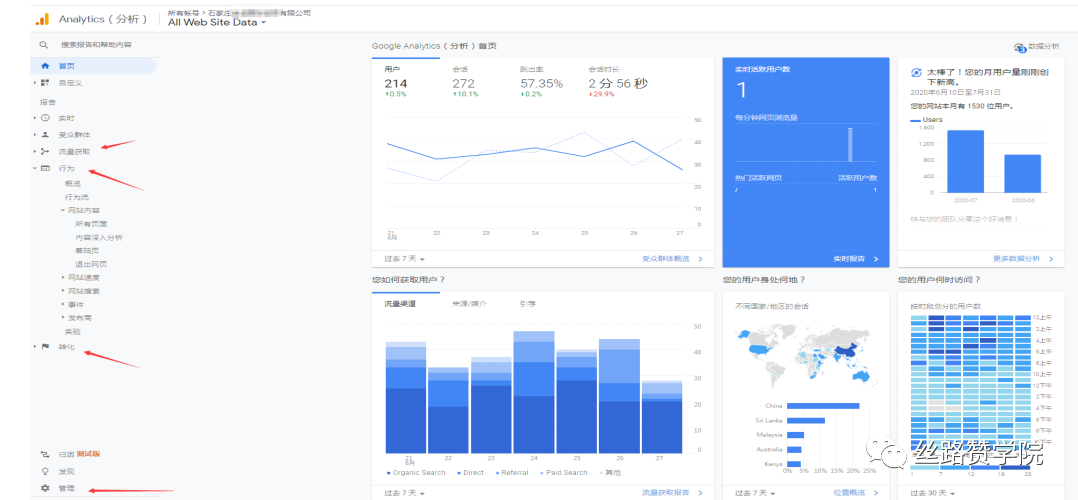Screen dimensions: 1078x500
Task: Click the Sri Lanka bar in country chart
Action: [x=806, y=420]
